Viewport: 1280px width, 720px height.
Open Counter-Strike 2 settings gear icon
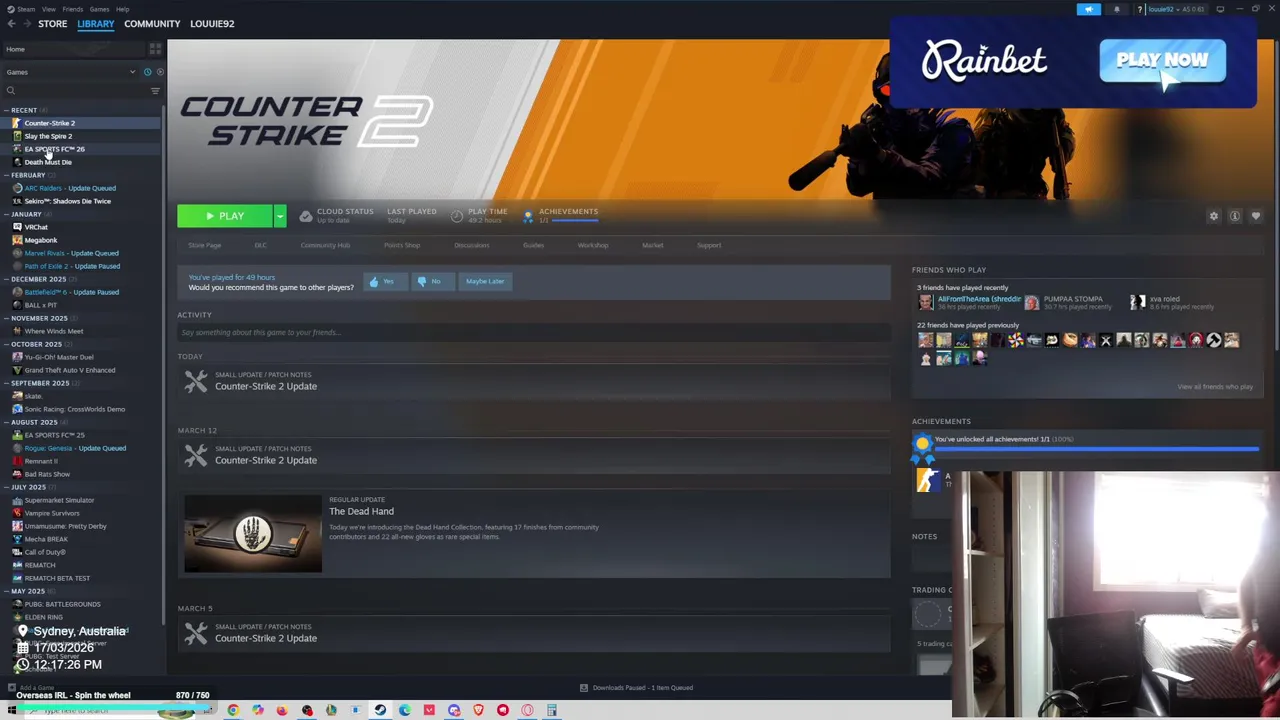[x=1214, y=216]
